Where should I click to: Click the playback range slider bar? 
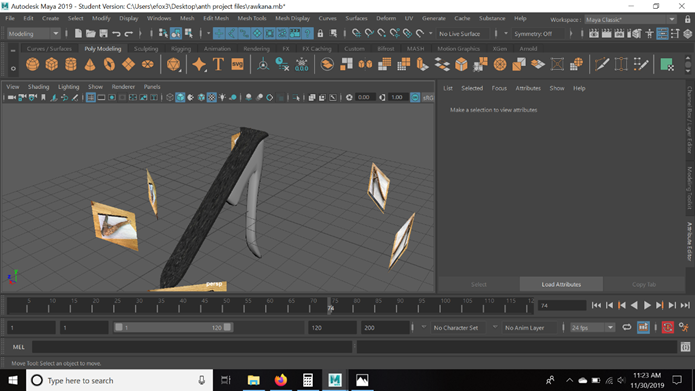(x=173, y=328)
